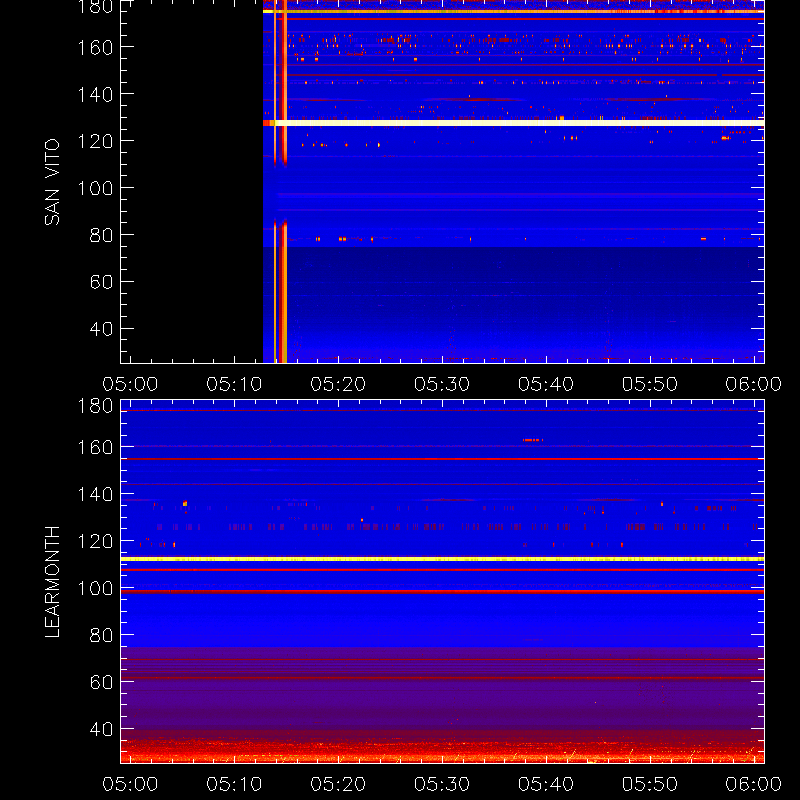
Task: Click 05:20 time label under San Vito plot
Action: [x=338, y=384]
